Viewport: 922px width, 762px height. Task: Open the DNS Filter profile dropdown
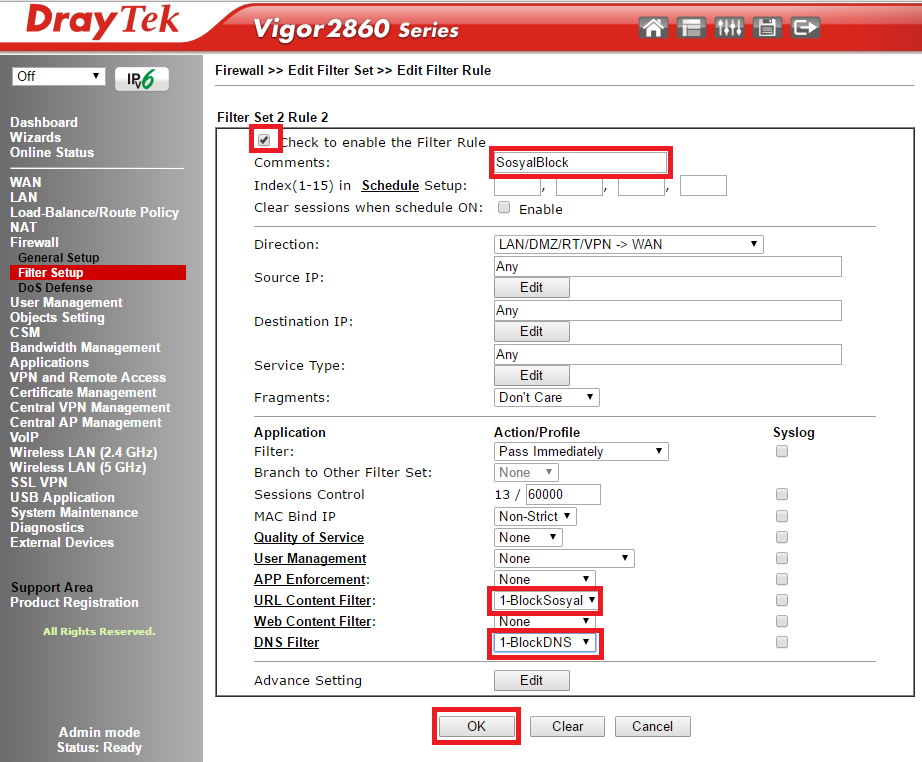click(x=545, y=642)
